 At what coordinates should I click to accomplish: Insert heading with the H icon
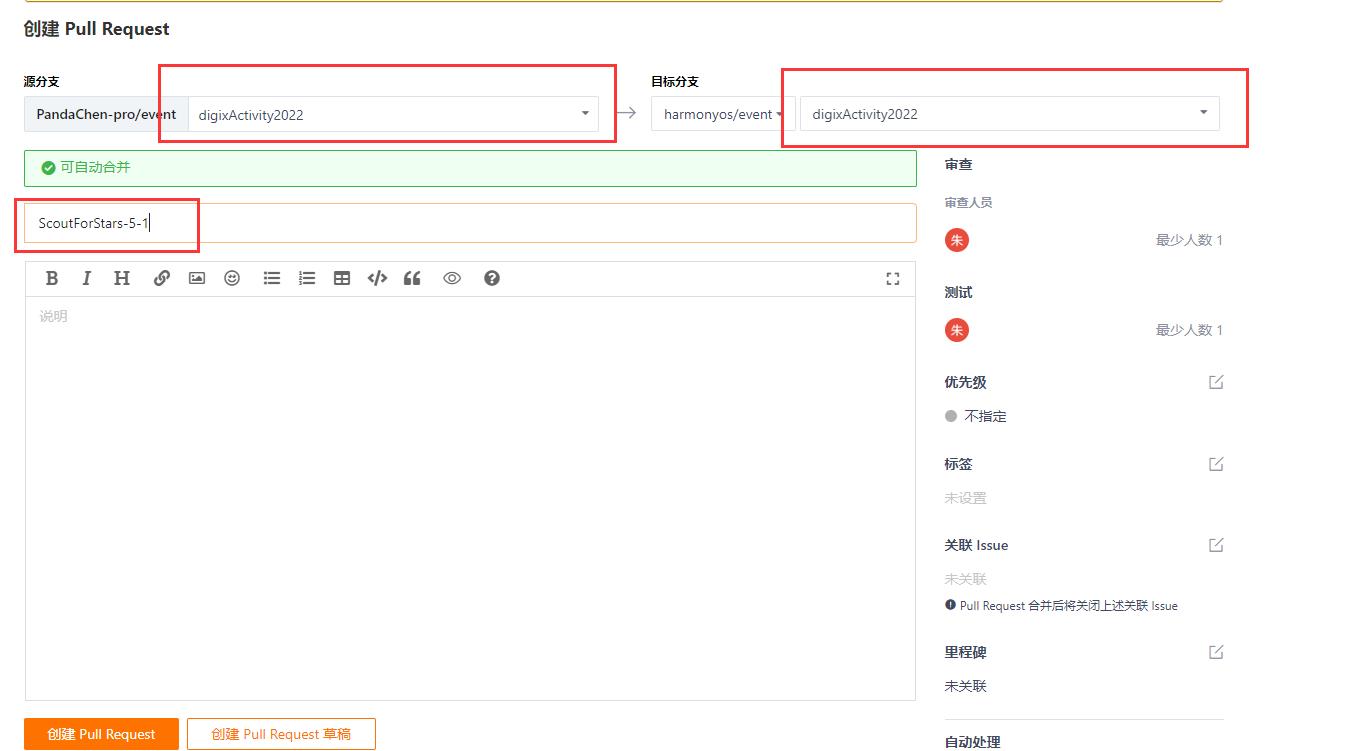[122, 279]
